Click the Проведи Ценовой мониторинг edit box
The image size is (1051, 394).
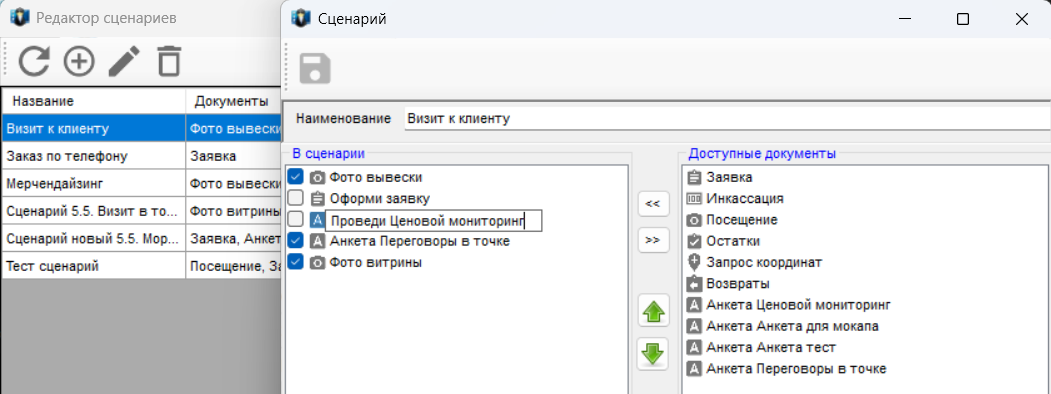433,220
